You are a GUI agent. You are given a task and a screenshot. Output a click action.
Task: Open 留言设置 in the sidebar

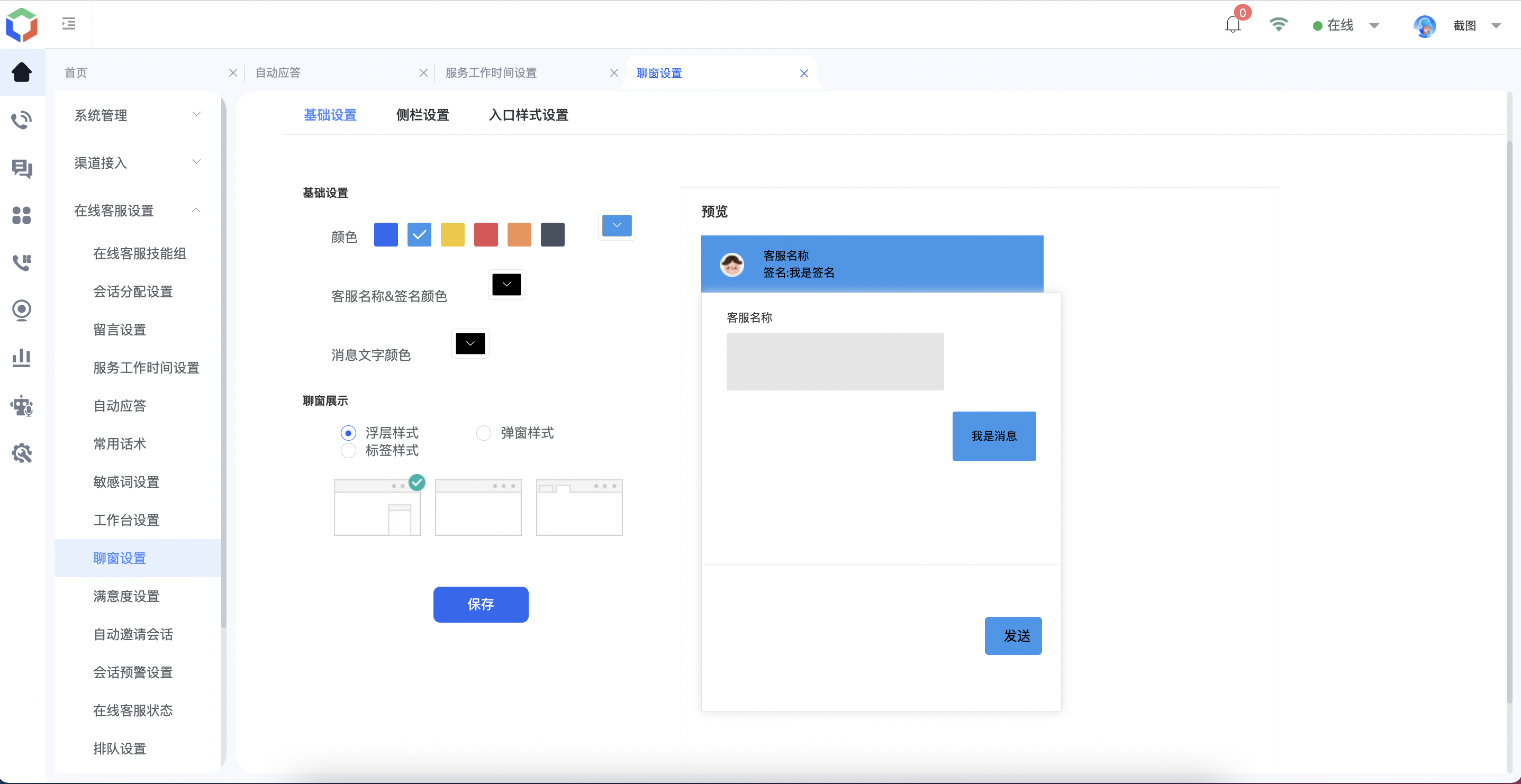click(x=120, y=330)
